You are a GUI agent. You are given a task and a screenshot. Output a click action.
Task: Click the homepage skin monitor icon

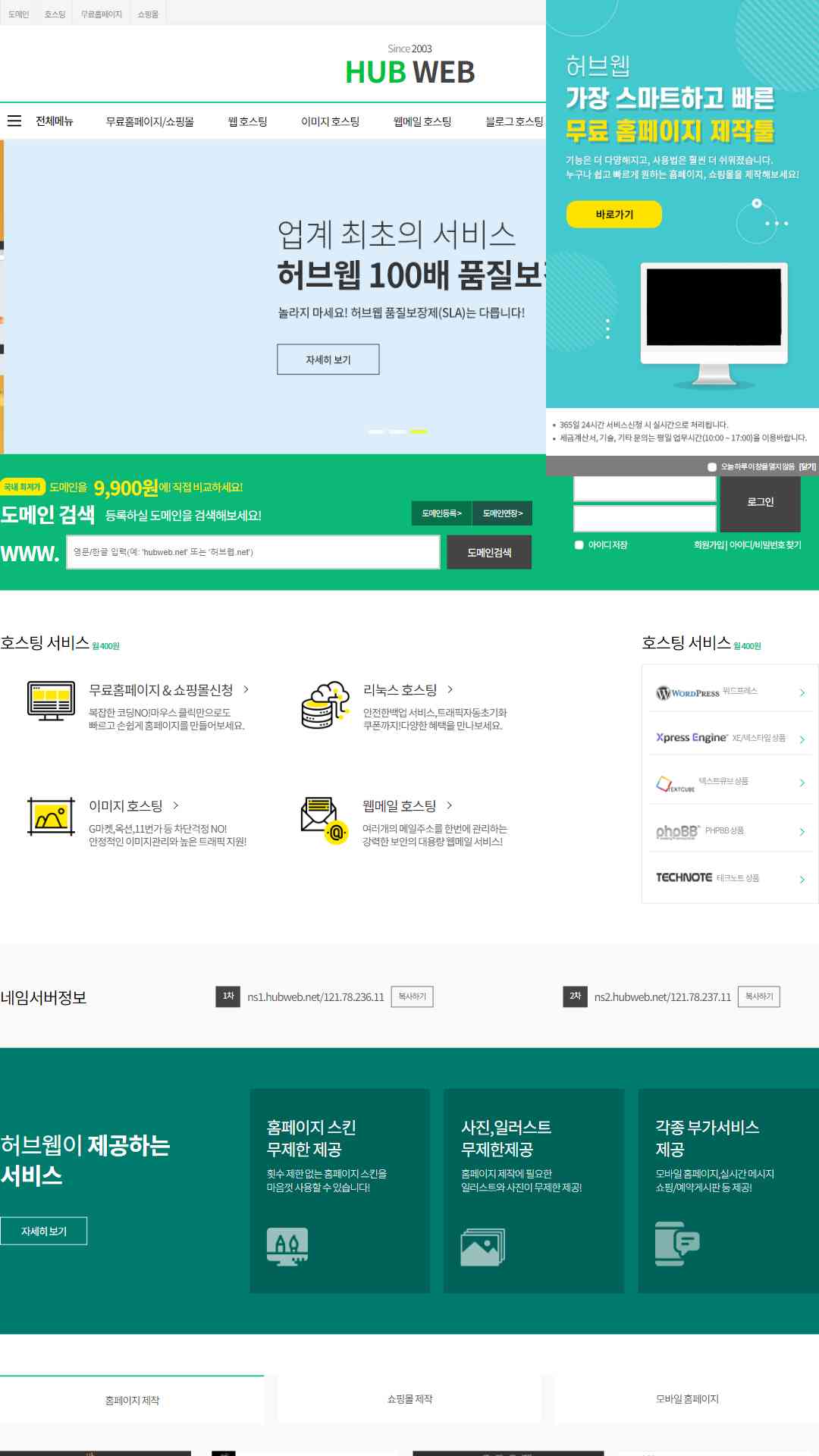click(x=287, y=1247)
